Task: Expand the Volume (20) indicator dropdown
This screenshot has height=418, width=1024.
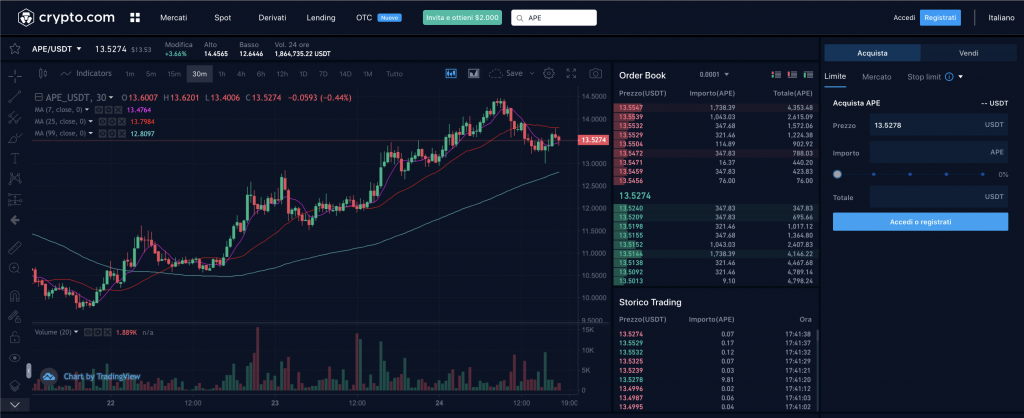Action: (76, 332)
